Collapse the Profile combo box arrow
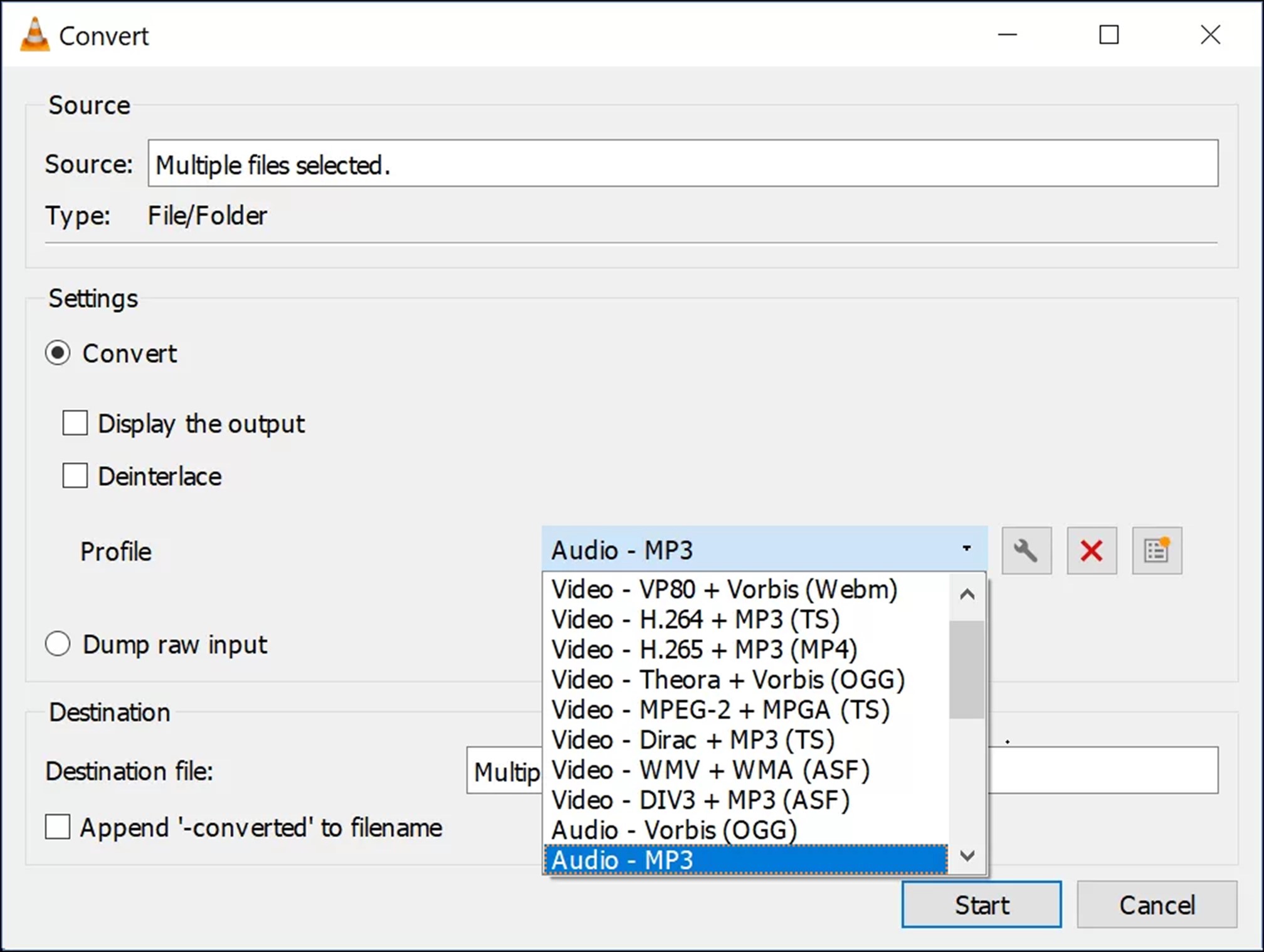Viewport: 1264px width, 952px height. point(966,549)
